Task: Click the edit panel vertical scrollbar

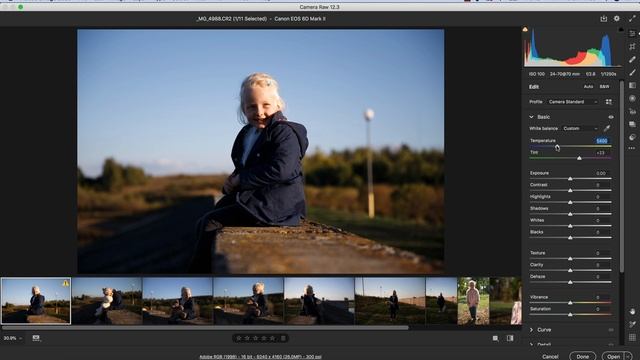Action: click(x=622, y=176)
